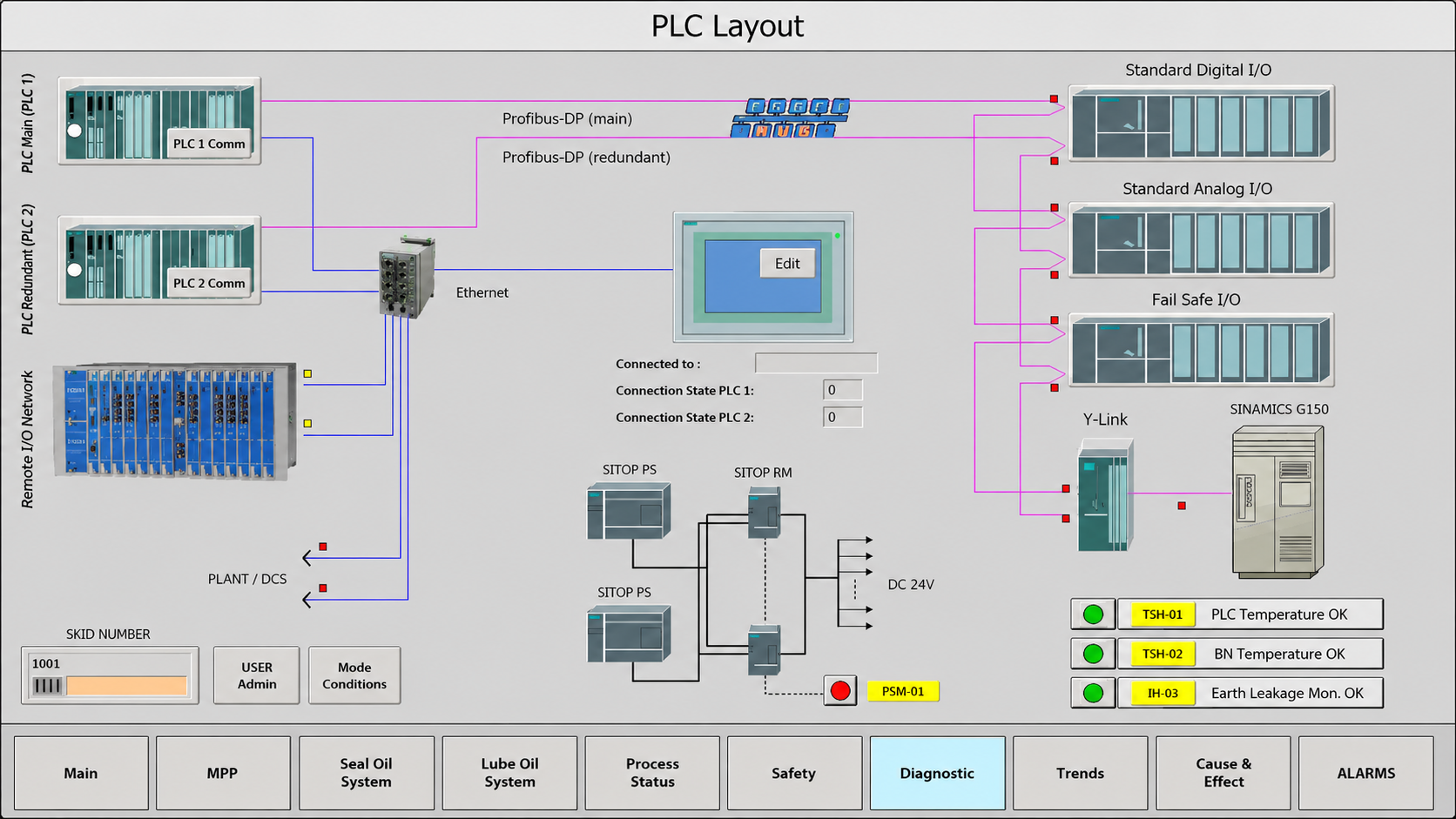This screenshot has height=819, width=1456.
Task: Go to the Main screen tab
Action: point(81,773)
